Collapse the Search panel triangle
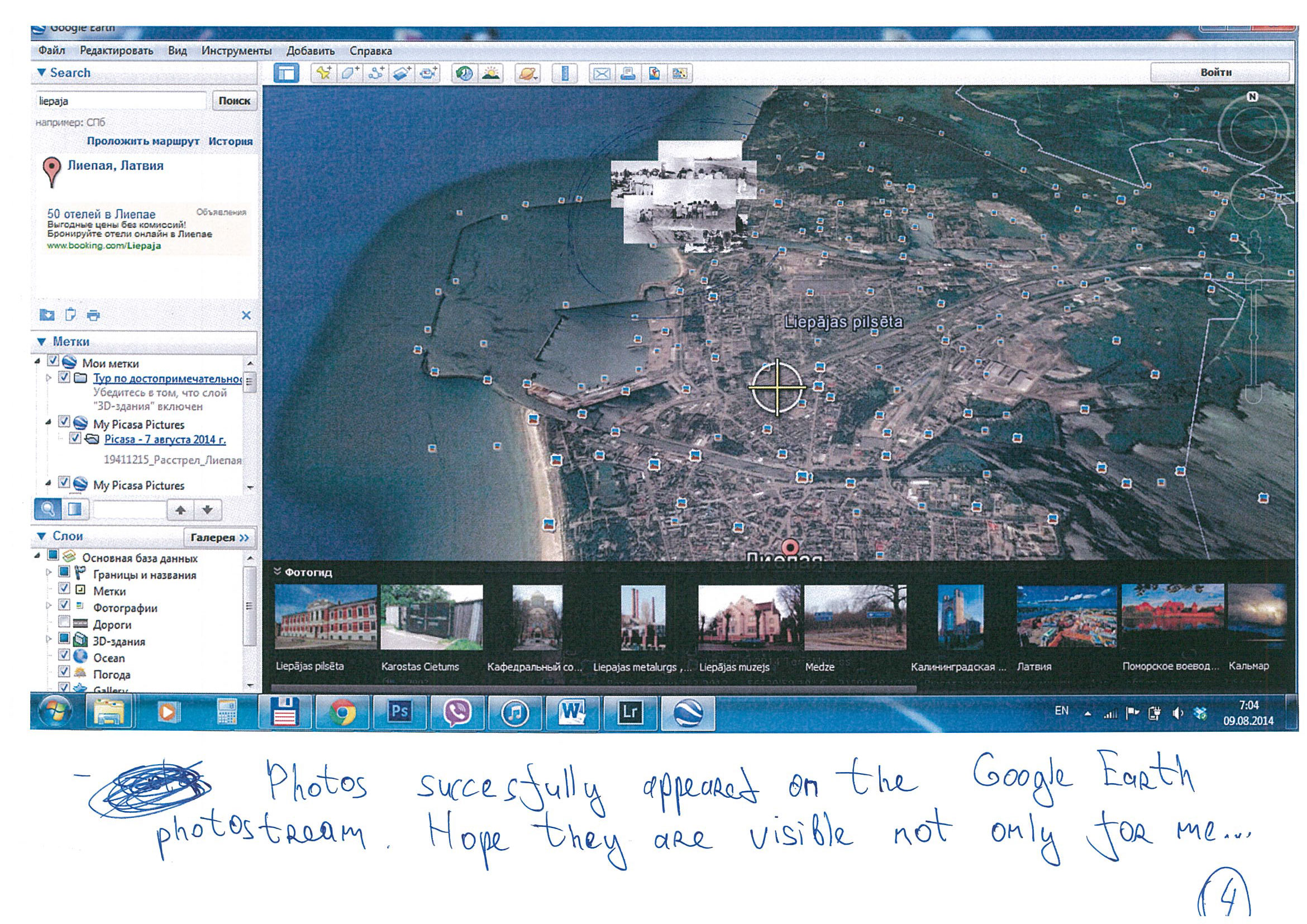This screenshot has height=924, width=1307. [x=41, y=73]
